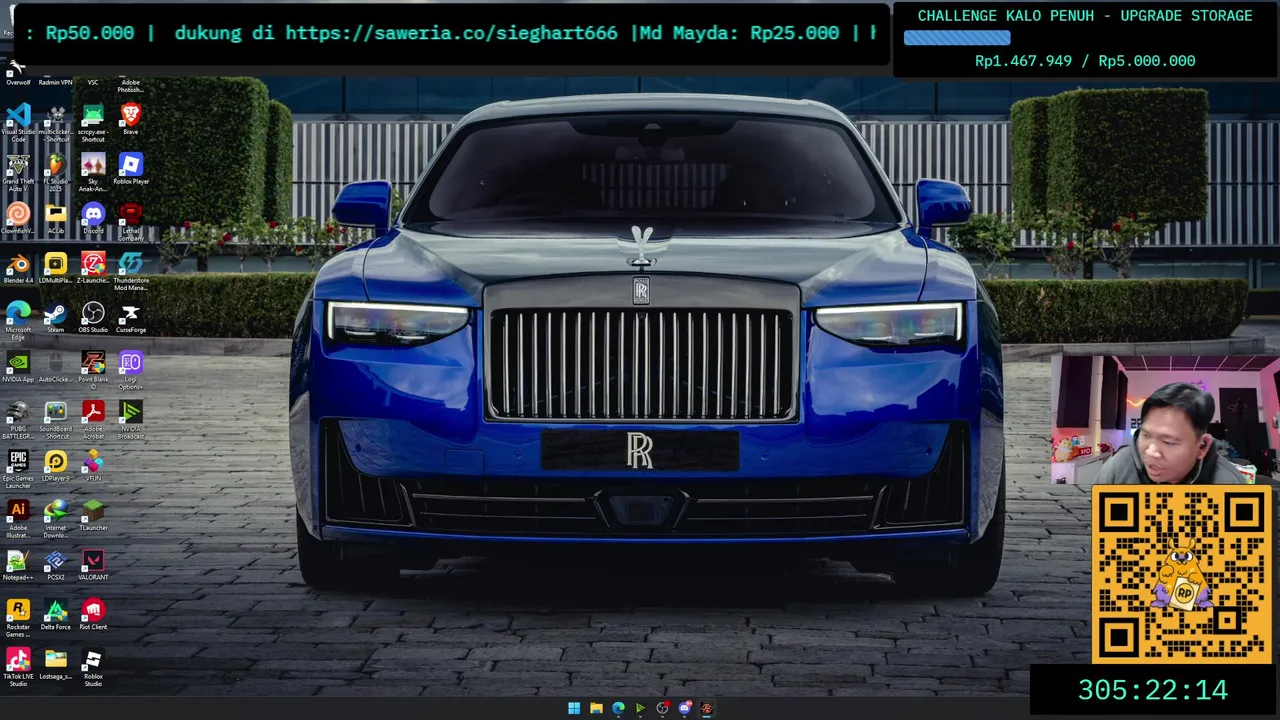Click the CHALLENGE KALO PENUH title
The height and width of the screenshot is (720, 1280).
point(1085,16)
